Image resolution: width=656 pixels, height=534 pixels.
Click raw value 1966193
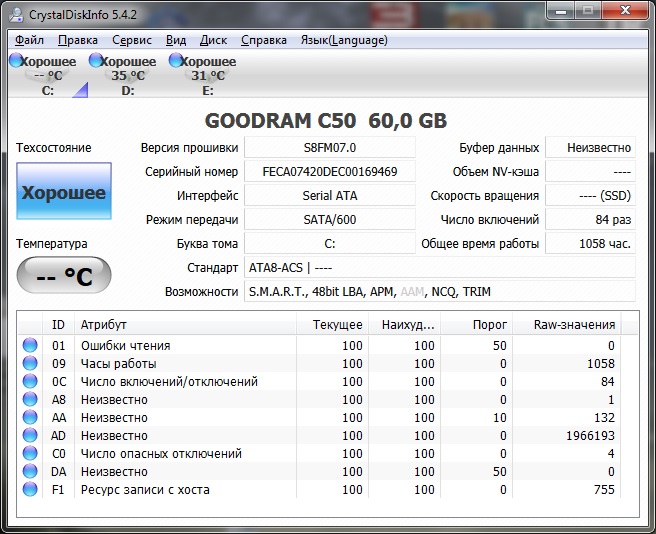tap(590, 436)
